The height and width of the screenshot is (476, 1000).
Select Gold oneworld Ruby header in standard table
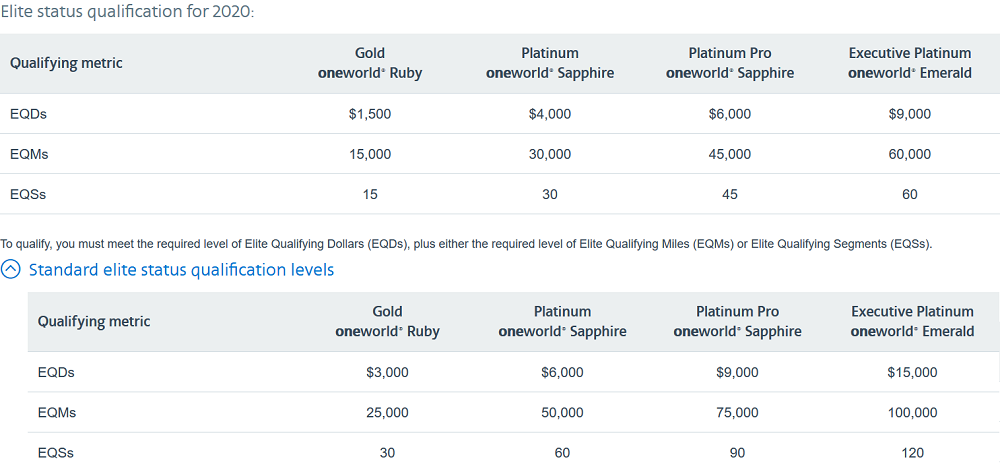[387, 322]
